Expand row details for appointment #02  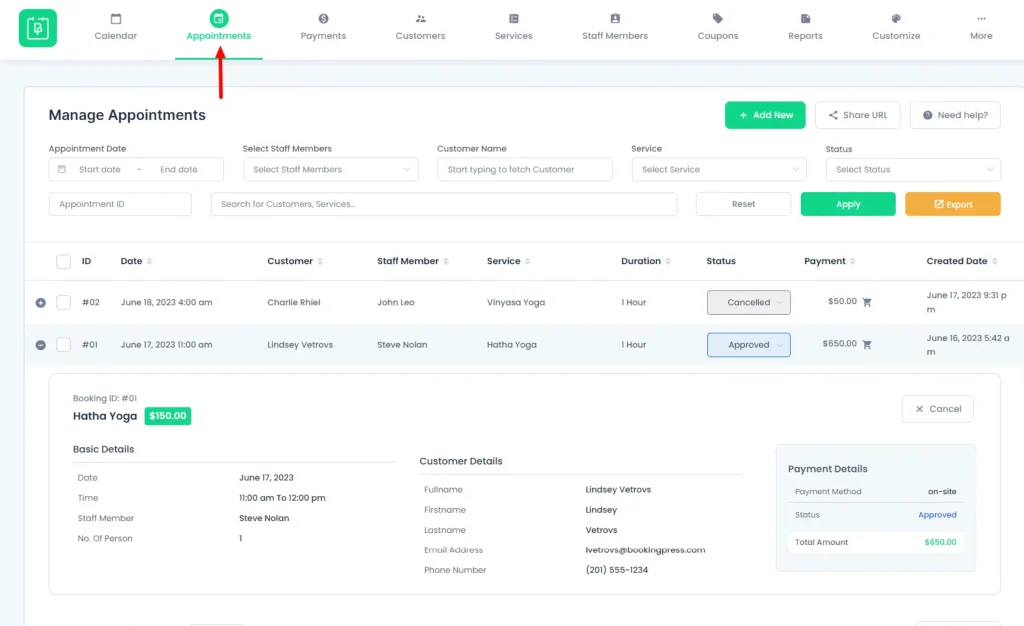41,302
